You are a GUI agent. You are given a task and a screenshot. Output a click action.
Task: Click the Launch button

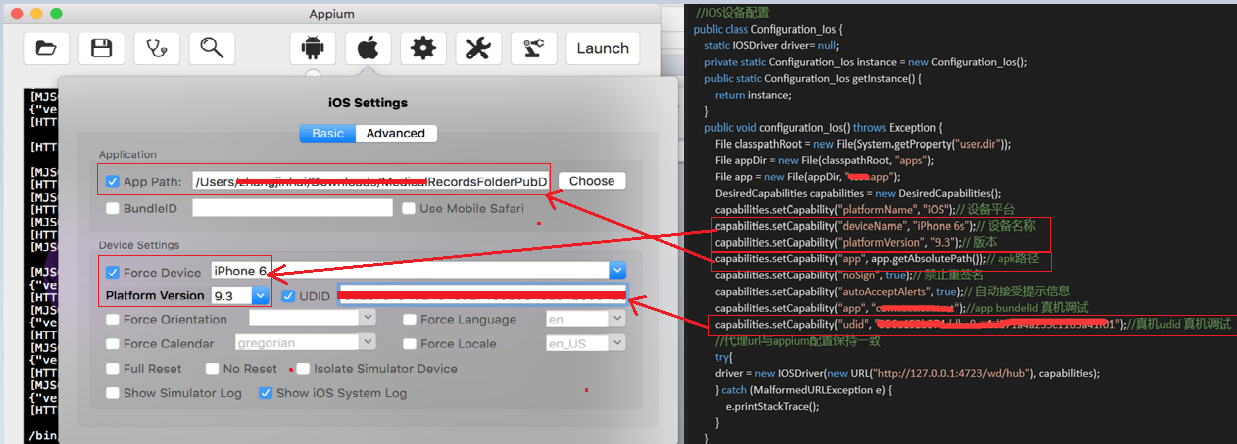603,47
